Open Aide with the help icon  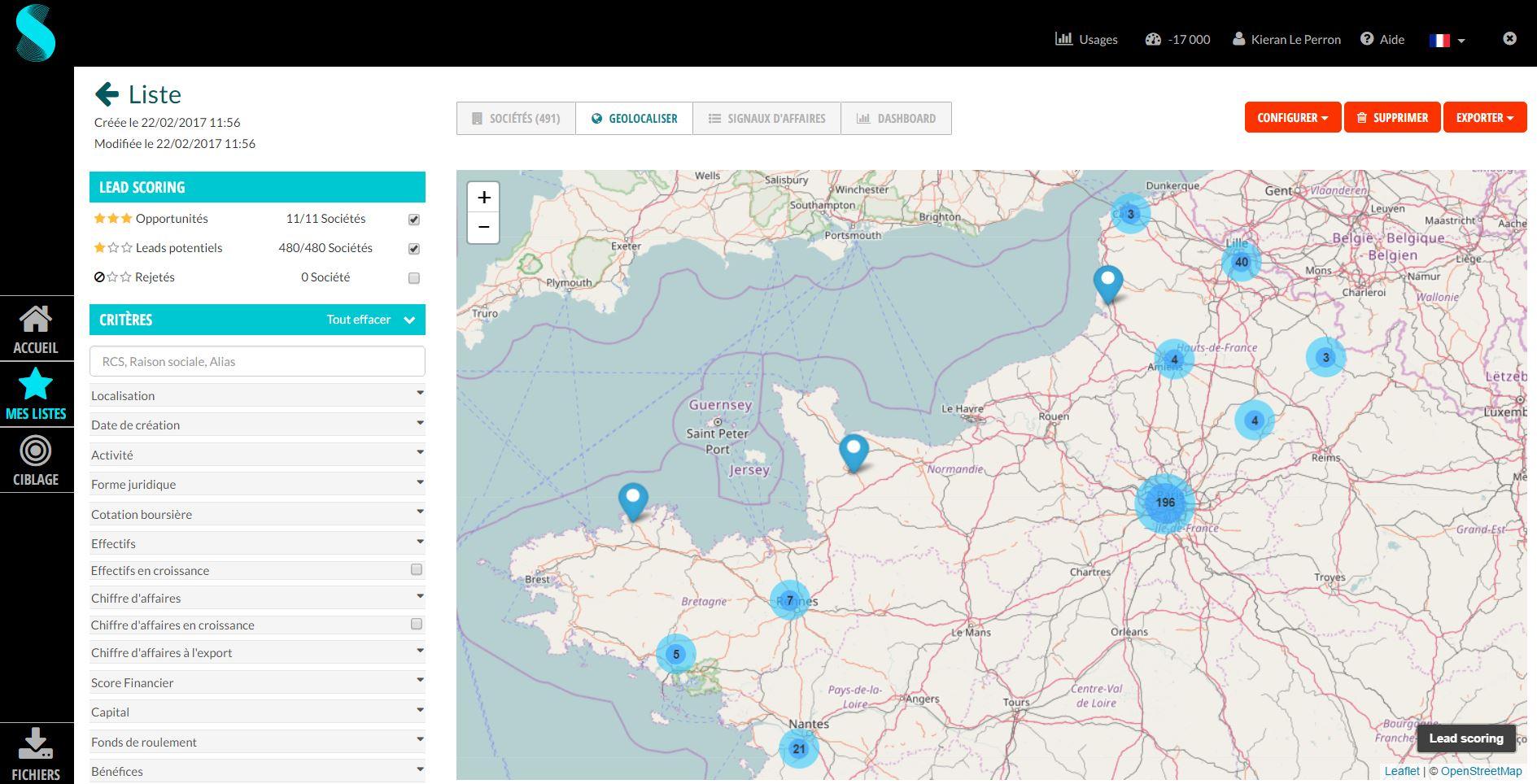[x=1365, y=38]
